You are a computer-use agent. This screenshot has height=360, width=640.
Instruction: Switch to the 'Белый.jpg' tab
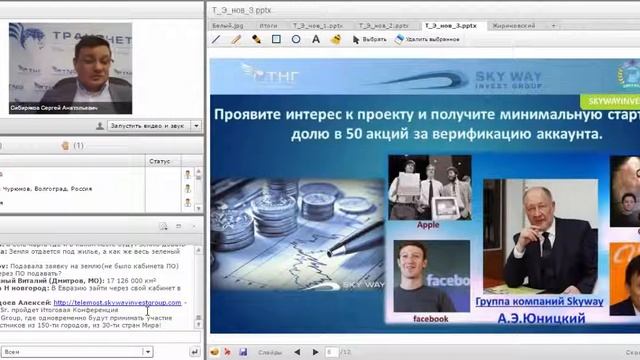[x=228, y=26]
